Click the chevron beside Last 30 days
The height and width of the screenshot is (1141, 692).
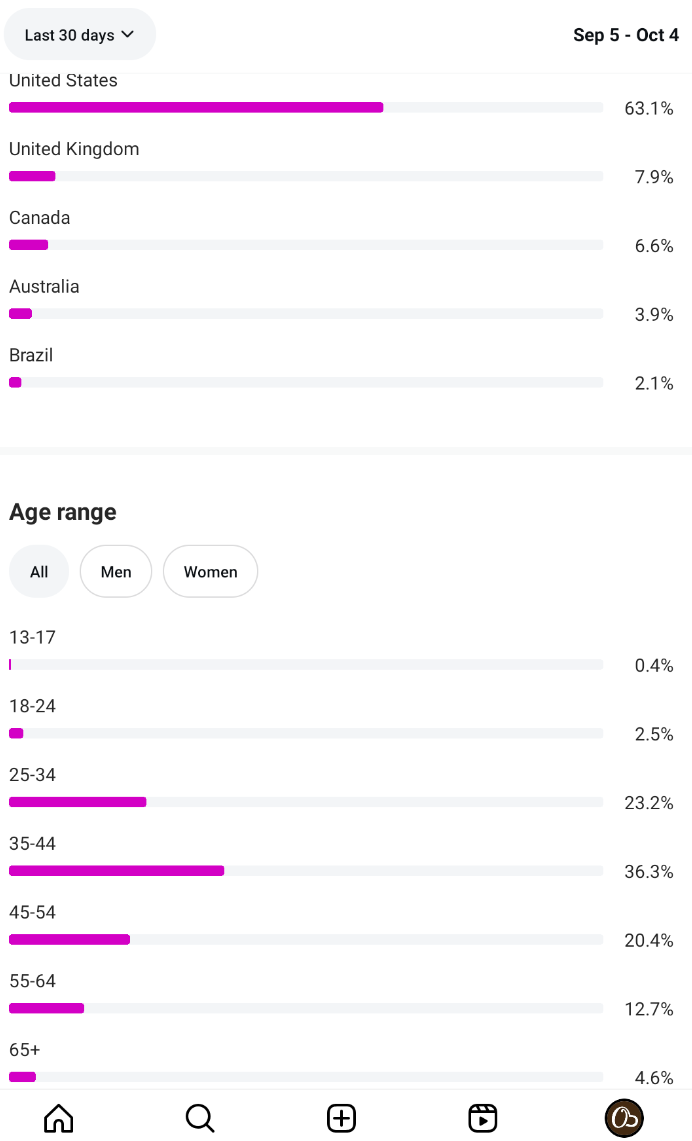(128, 35)
